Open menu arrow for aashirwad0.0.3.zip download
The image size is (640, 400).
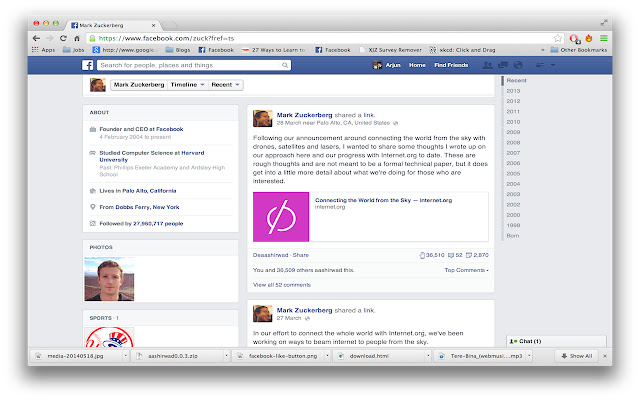226,356
